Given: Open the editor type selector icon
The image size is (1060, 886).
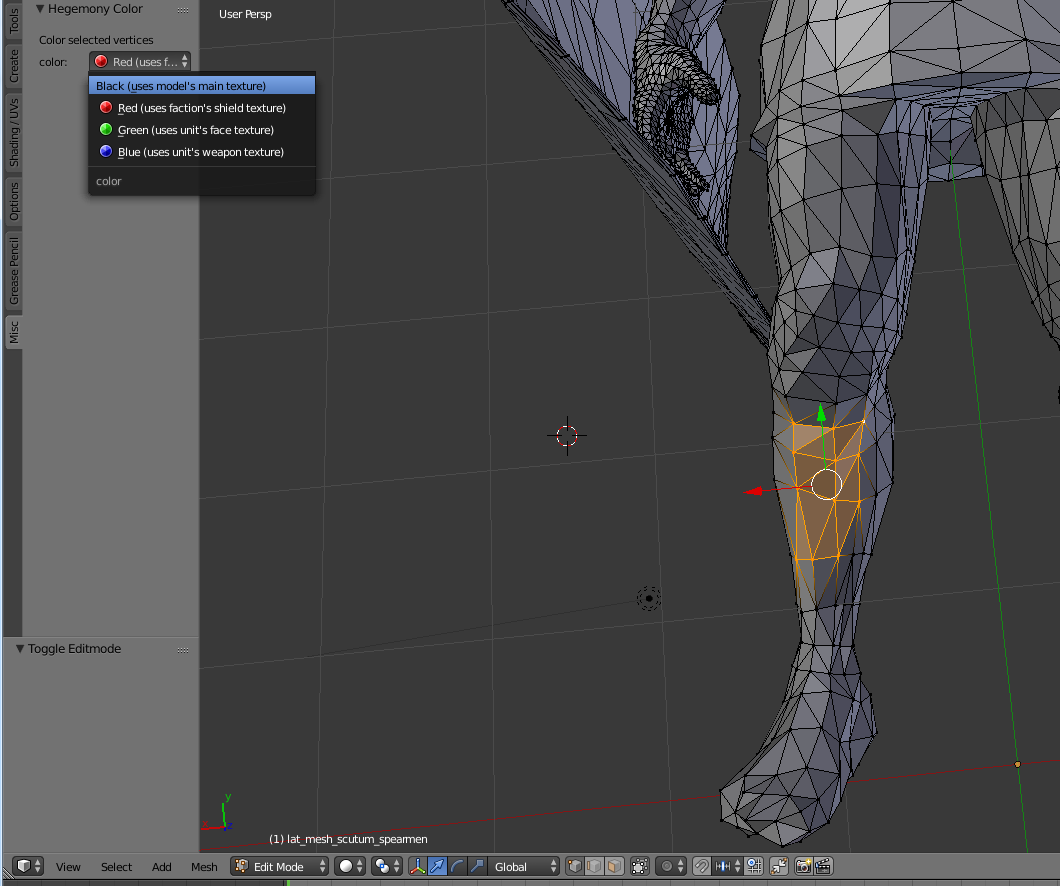Looking at the screenshot, I should tap(28, 866).
